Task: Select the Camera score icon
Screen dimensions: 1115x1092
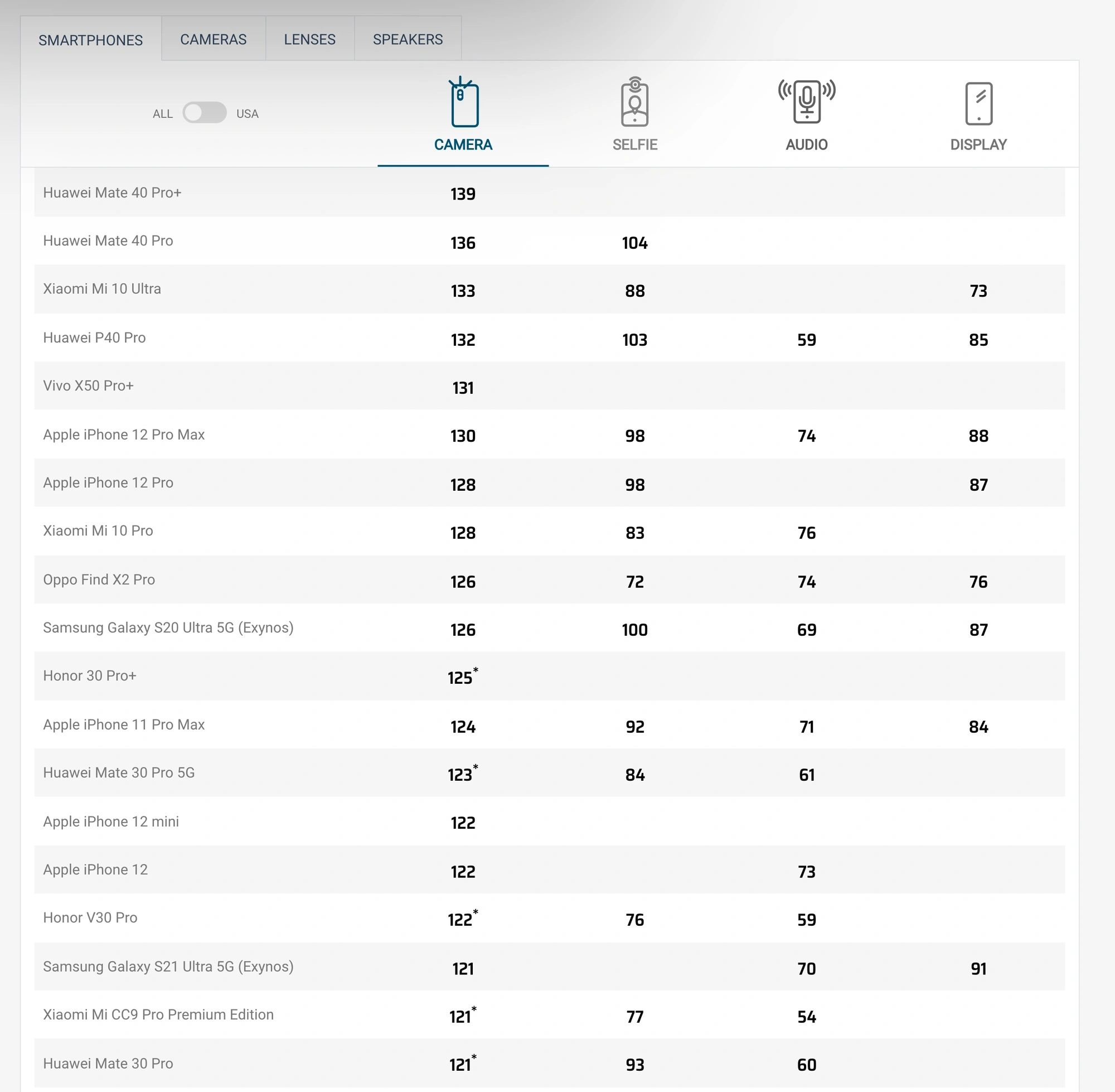Action: coord(463,102)
